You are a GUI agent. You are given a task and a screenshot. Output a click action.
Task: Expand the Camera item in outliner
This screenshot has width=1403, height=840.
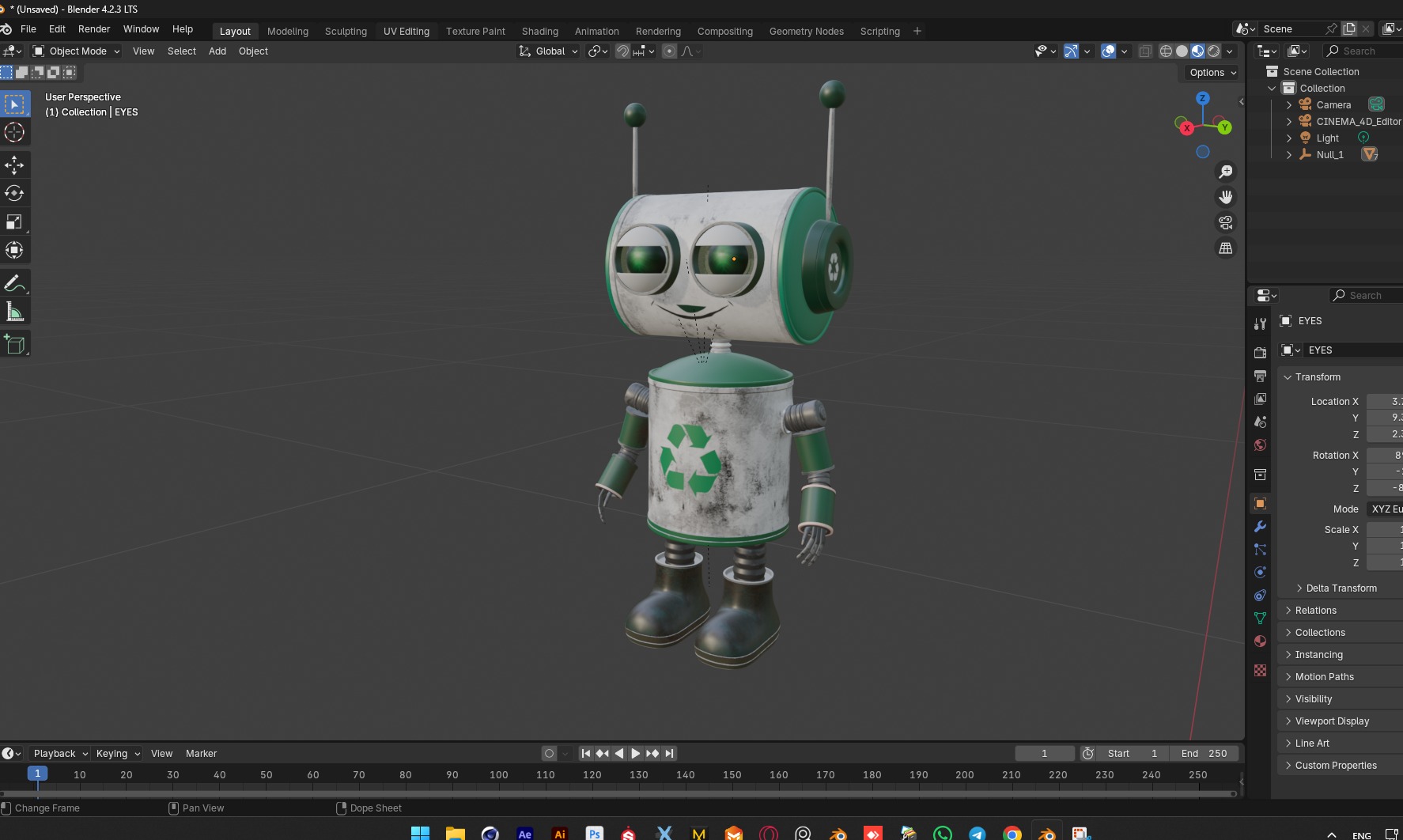click(1289, 104)
